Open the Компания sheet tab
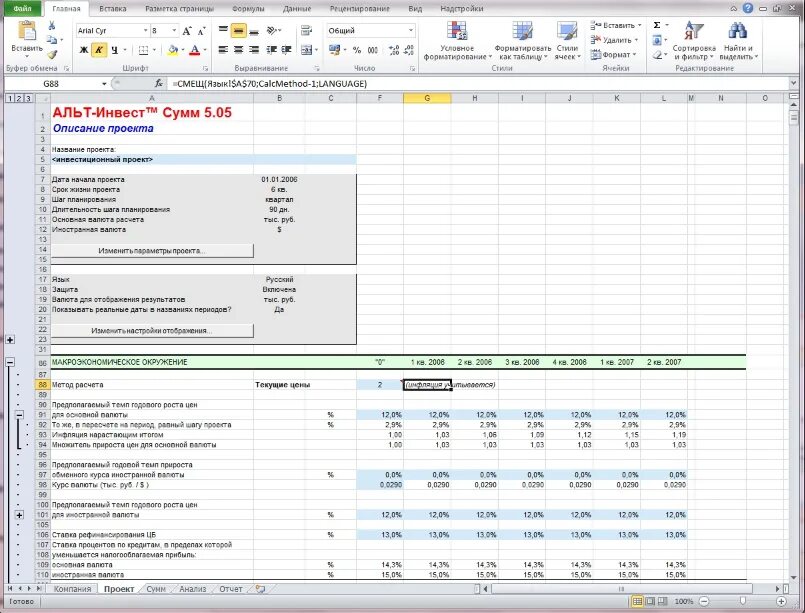805x613 pixels. click(72, 589)
